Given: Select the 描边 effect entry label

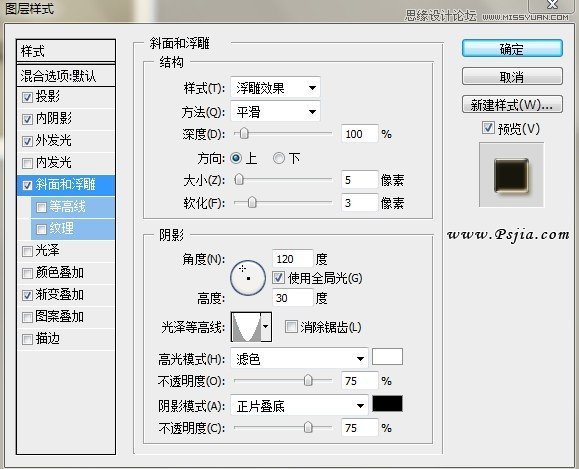Looking at the screenshot, I should [48, 339].
